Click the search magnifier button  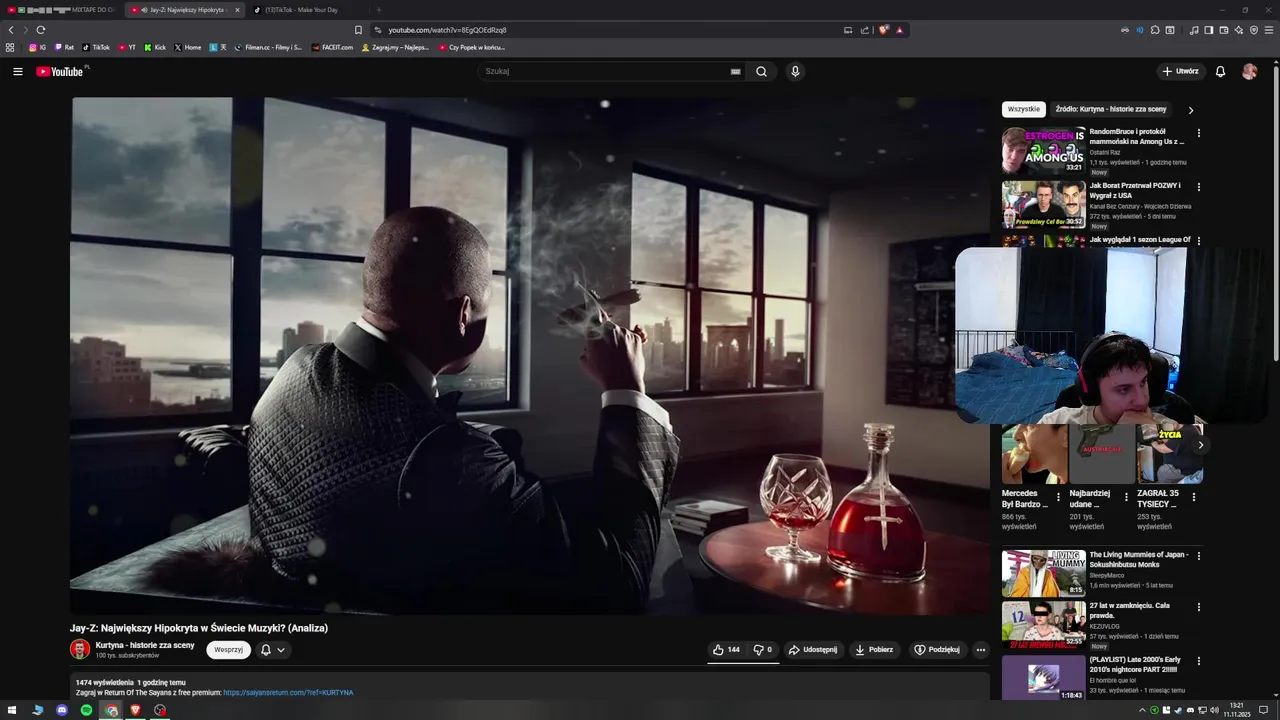(x=761, y=71)
